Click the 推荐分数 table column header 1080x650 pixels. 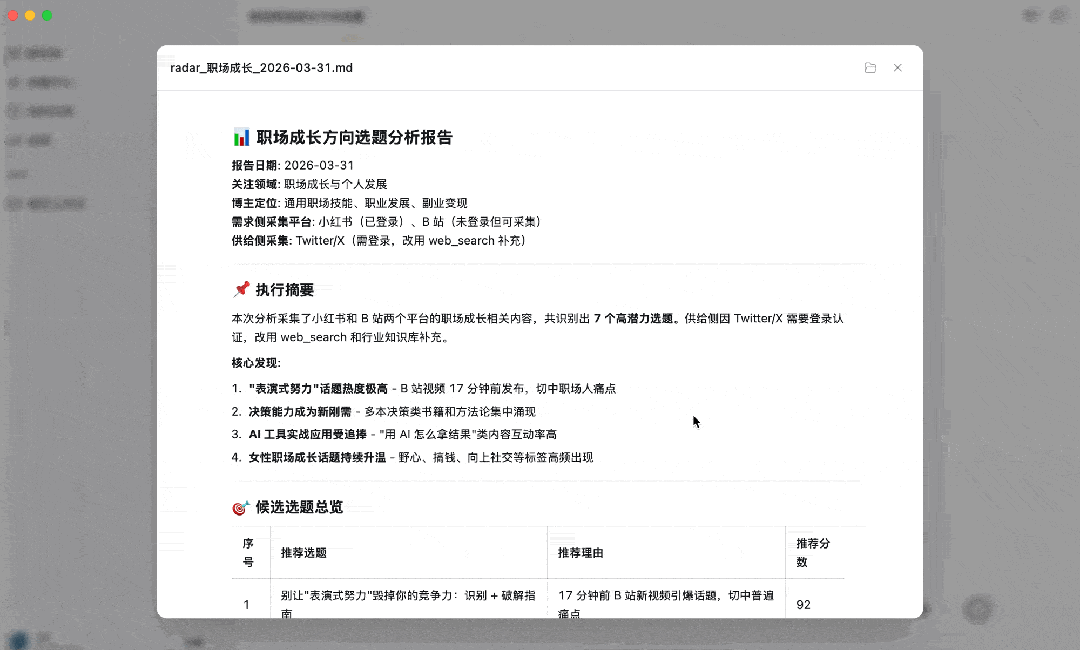pos(810,552)
